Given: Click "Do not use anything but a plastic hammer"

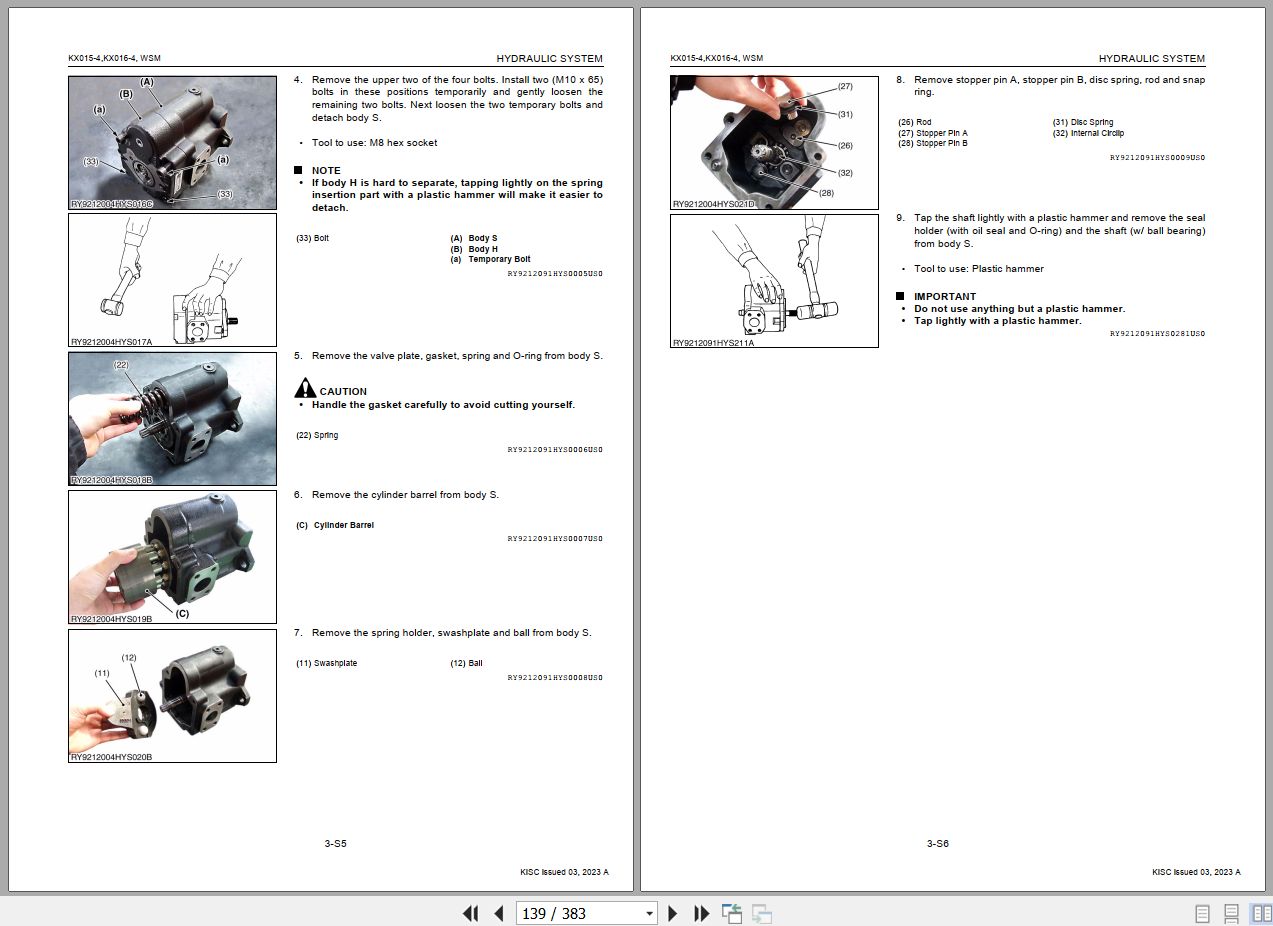Looking at the screenshot, I should 1019,309.
